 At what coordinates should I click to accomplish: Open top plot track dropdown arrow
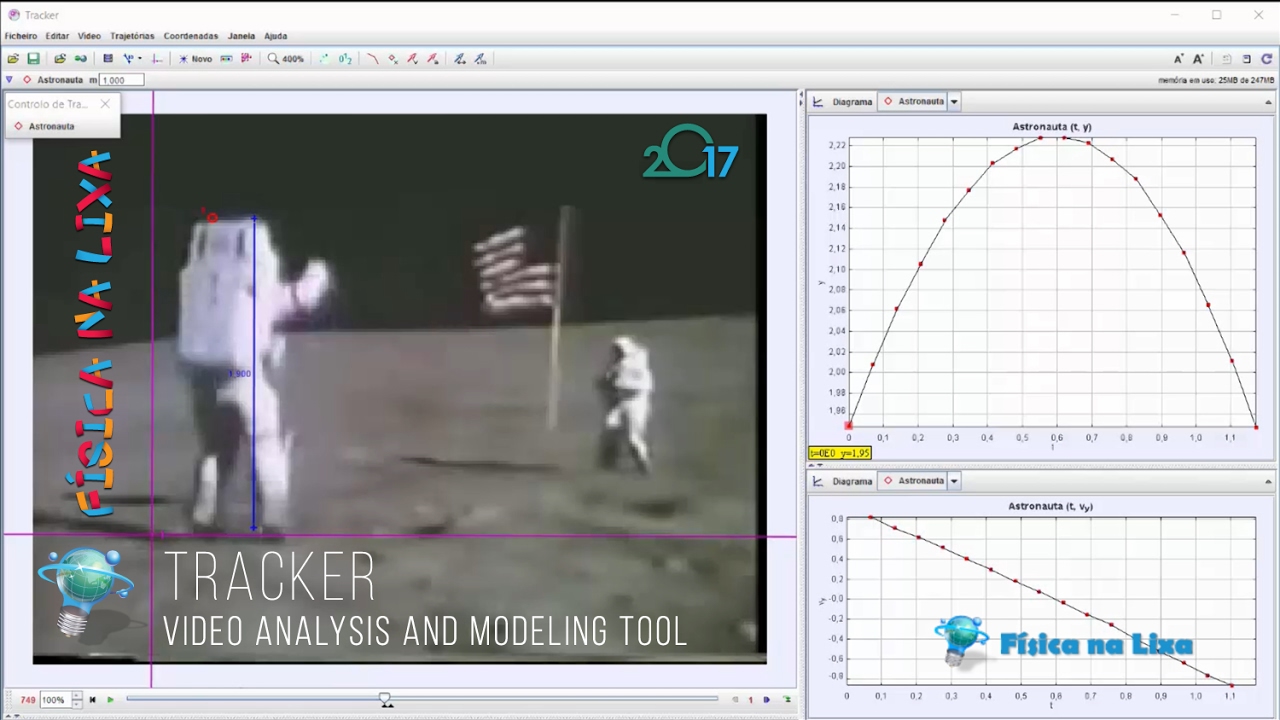point(954,101)
